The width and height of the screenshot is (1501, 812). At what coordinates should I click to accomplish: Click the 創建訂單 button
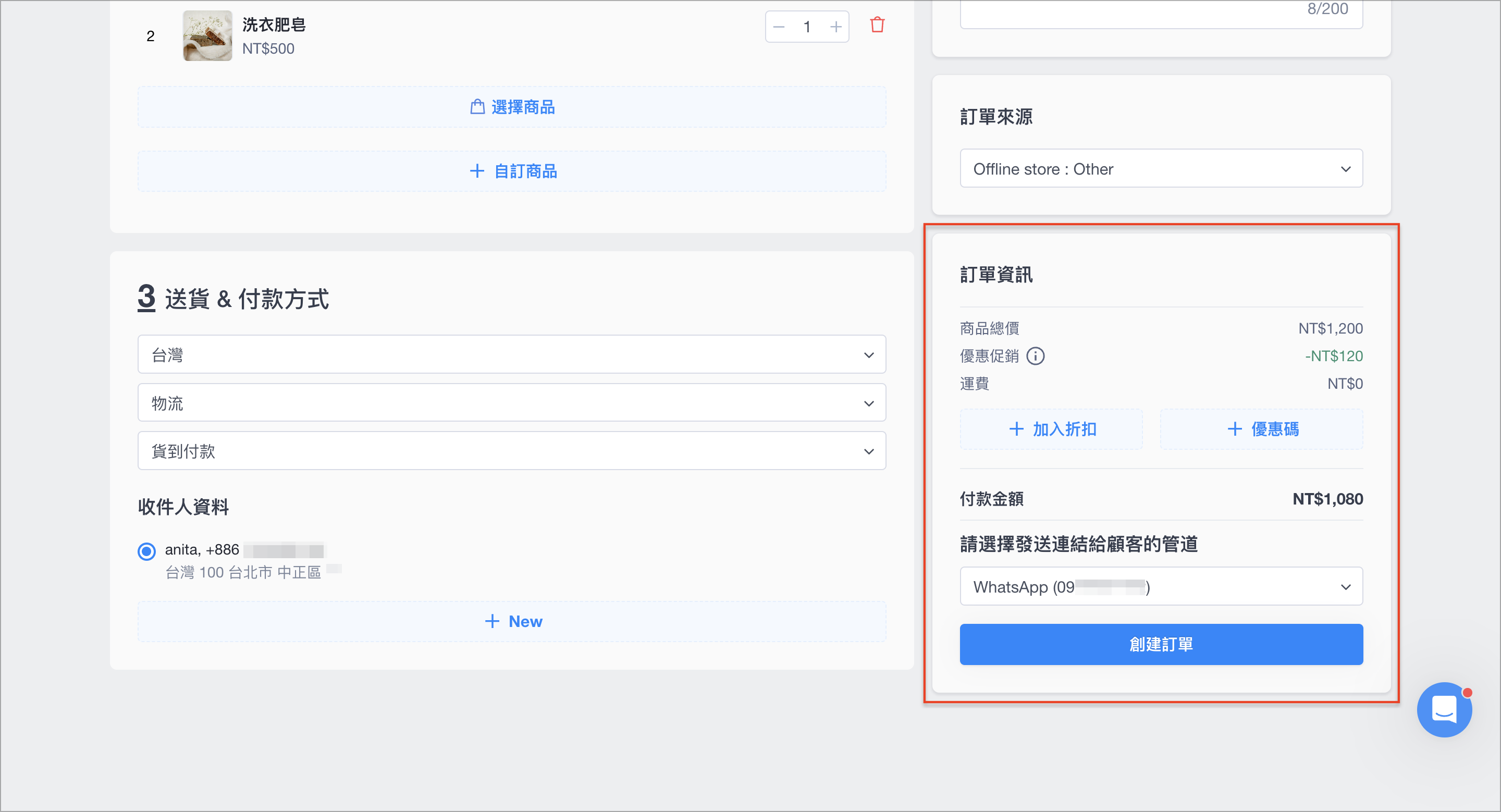1161,644
